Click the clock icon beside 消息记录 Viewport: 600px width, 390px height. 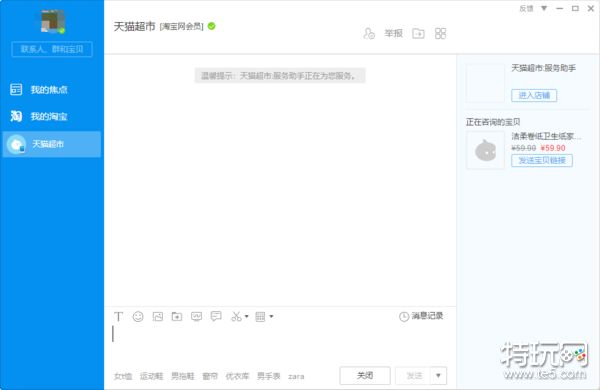pyautogui.click(x=404, y=317)
